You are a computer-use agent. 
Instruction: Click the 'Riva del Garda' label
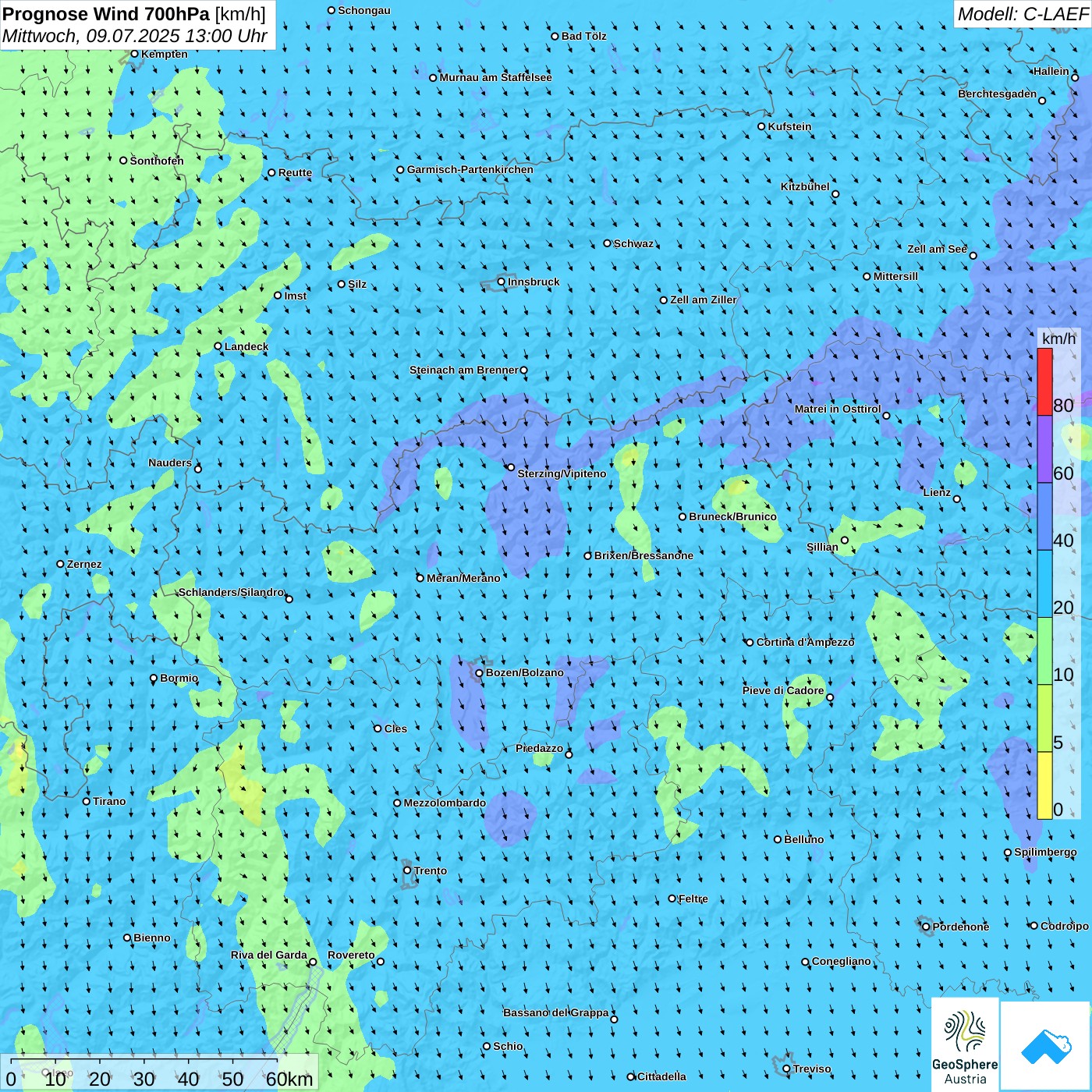(x=269, y=955)
